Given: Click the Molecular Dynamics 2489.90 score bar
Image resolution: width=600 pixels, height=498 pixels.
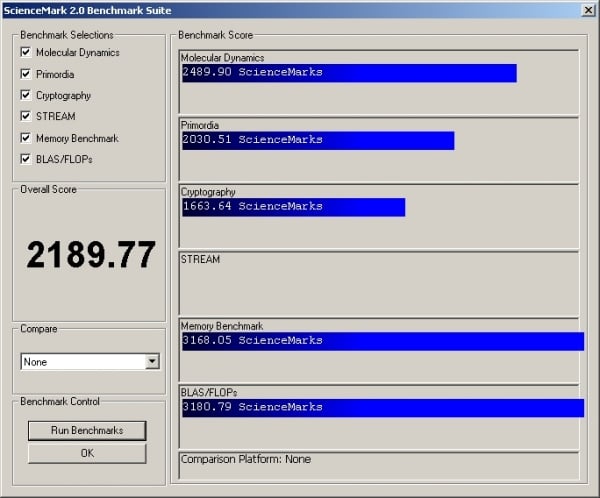Looking at the screenshot, I should [x=349, y=73].
